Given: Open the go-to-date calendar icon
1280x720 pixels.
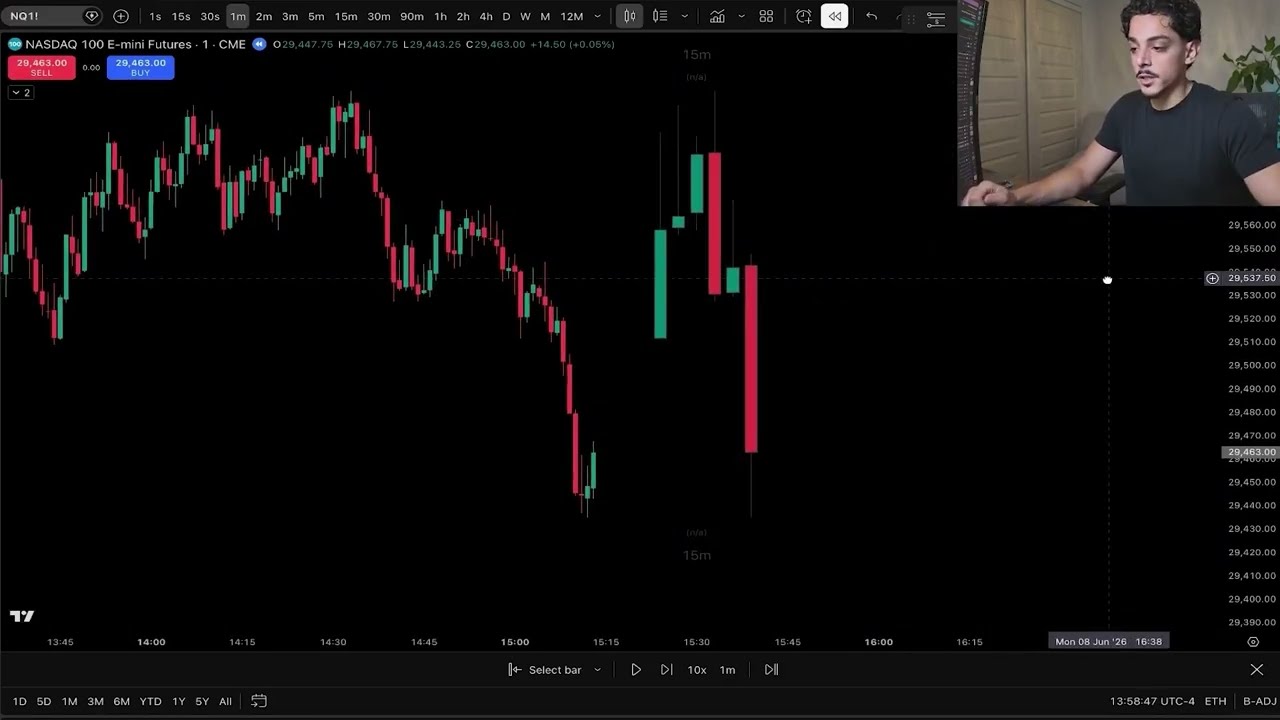Looking at the screenshot, I should [259, 701].
